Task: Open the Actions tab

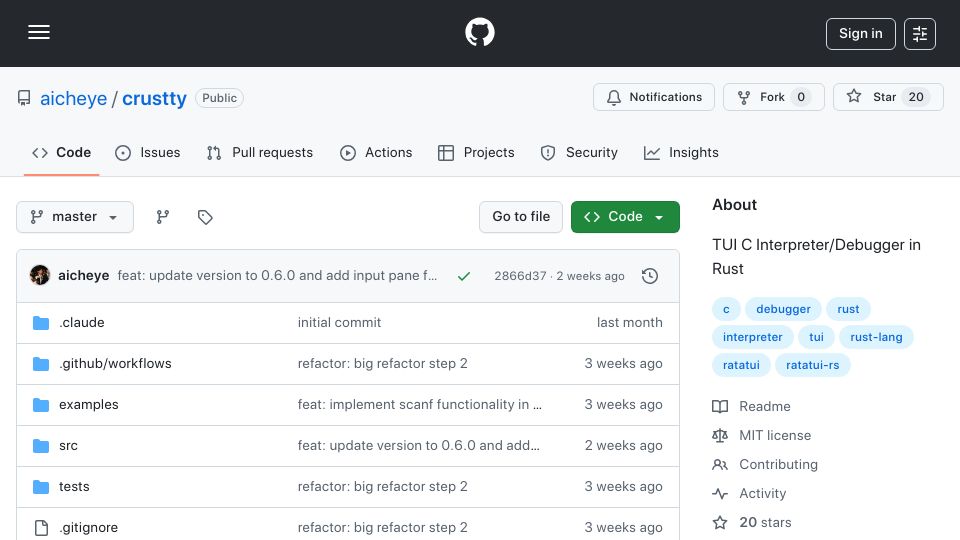Action: click(x=376, y=152)
